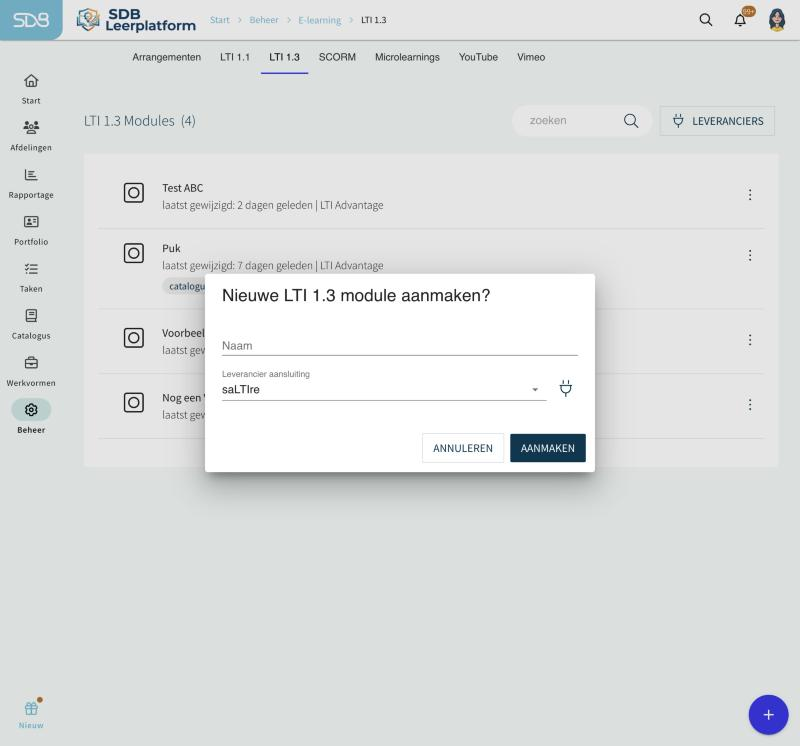Click the SDB logo in the corner
Image resolution: width=800 pixels, height=746 pixels.
31,20
